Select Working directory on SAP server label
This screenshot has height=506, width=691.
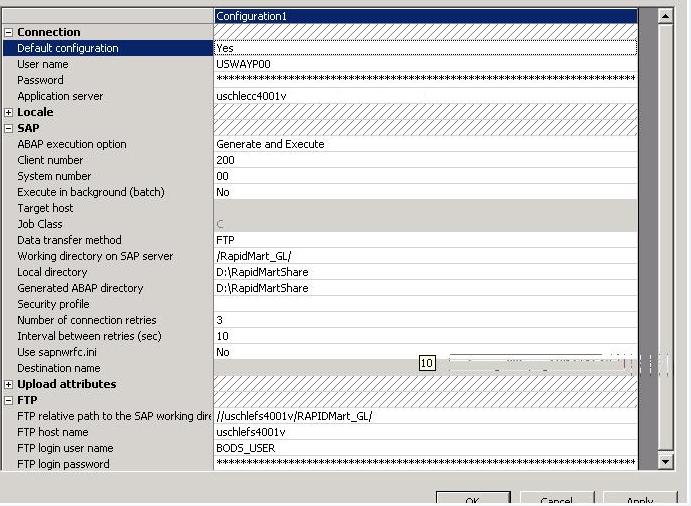(95, 256)
